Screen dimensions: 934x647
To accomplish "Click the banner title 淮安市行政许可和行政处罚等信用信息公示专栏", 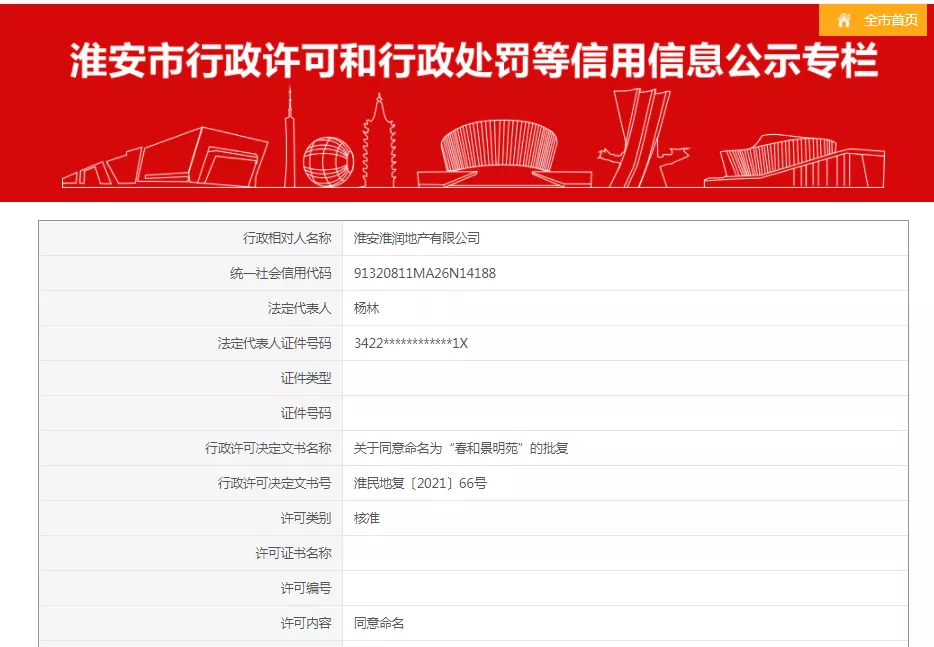I will click(x=474, y=60).
